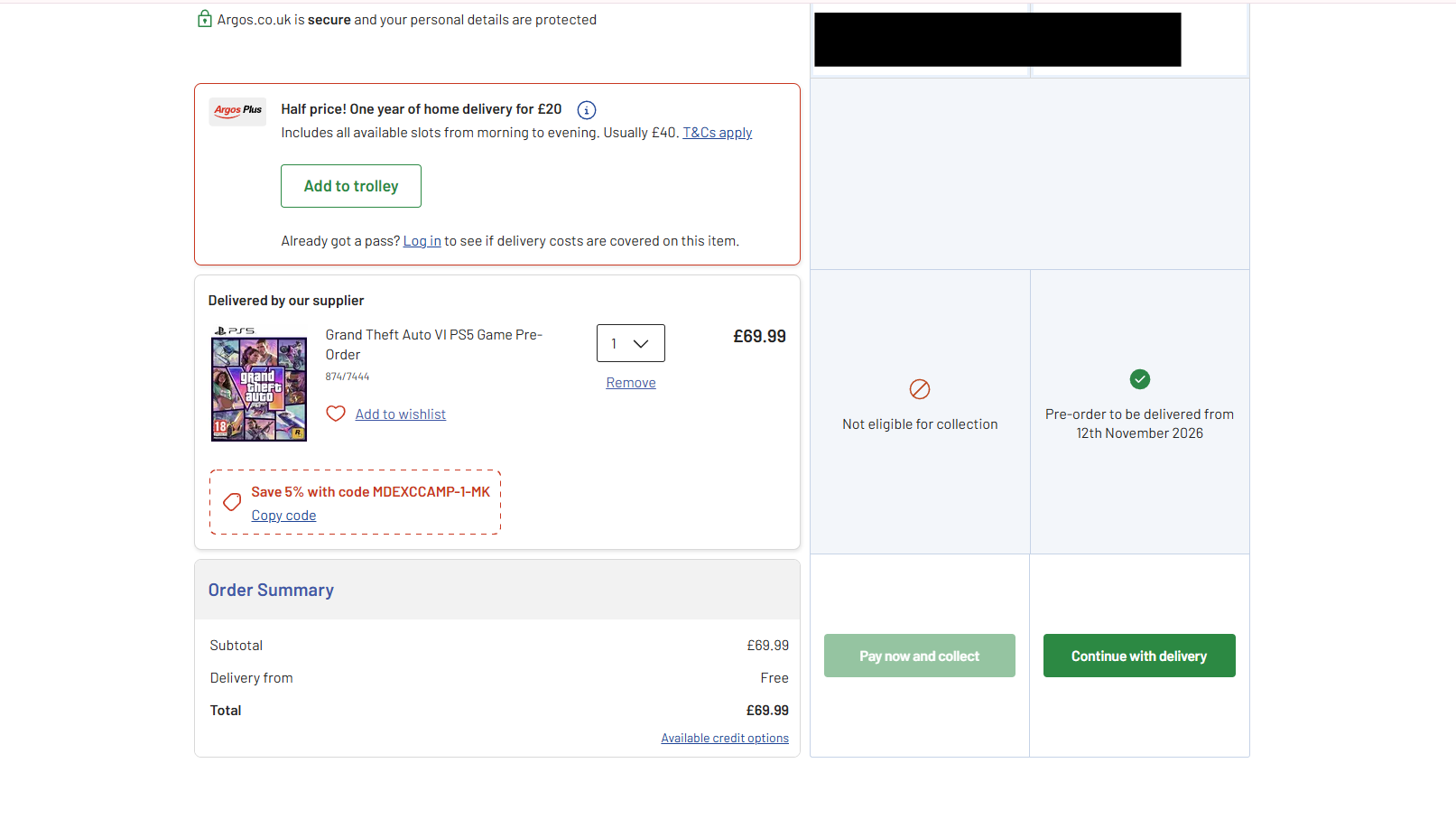The image size is (1456, 819).
Task: Click the red not-eligible collection icon
Action: [920, 389]
